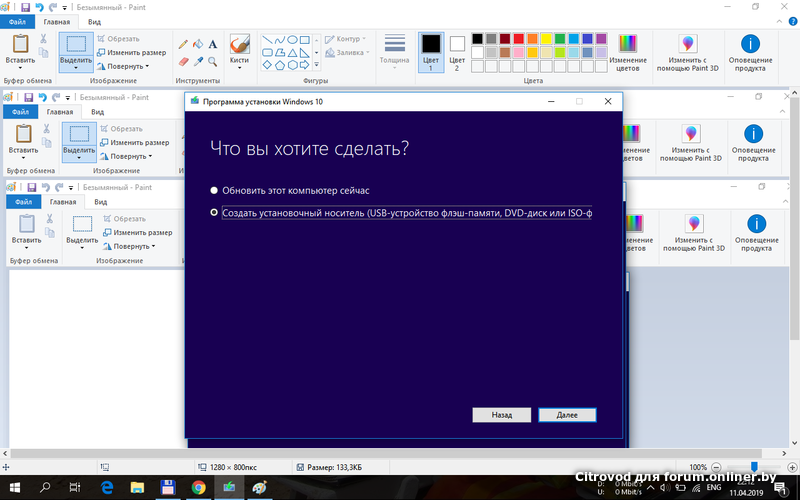Select the Text tool in the top ribbon
Viewport: 800px width, 500px height.
coord(213,44)
